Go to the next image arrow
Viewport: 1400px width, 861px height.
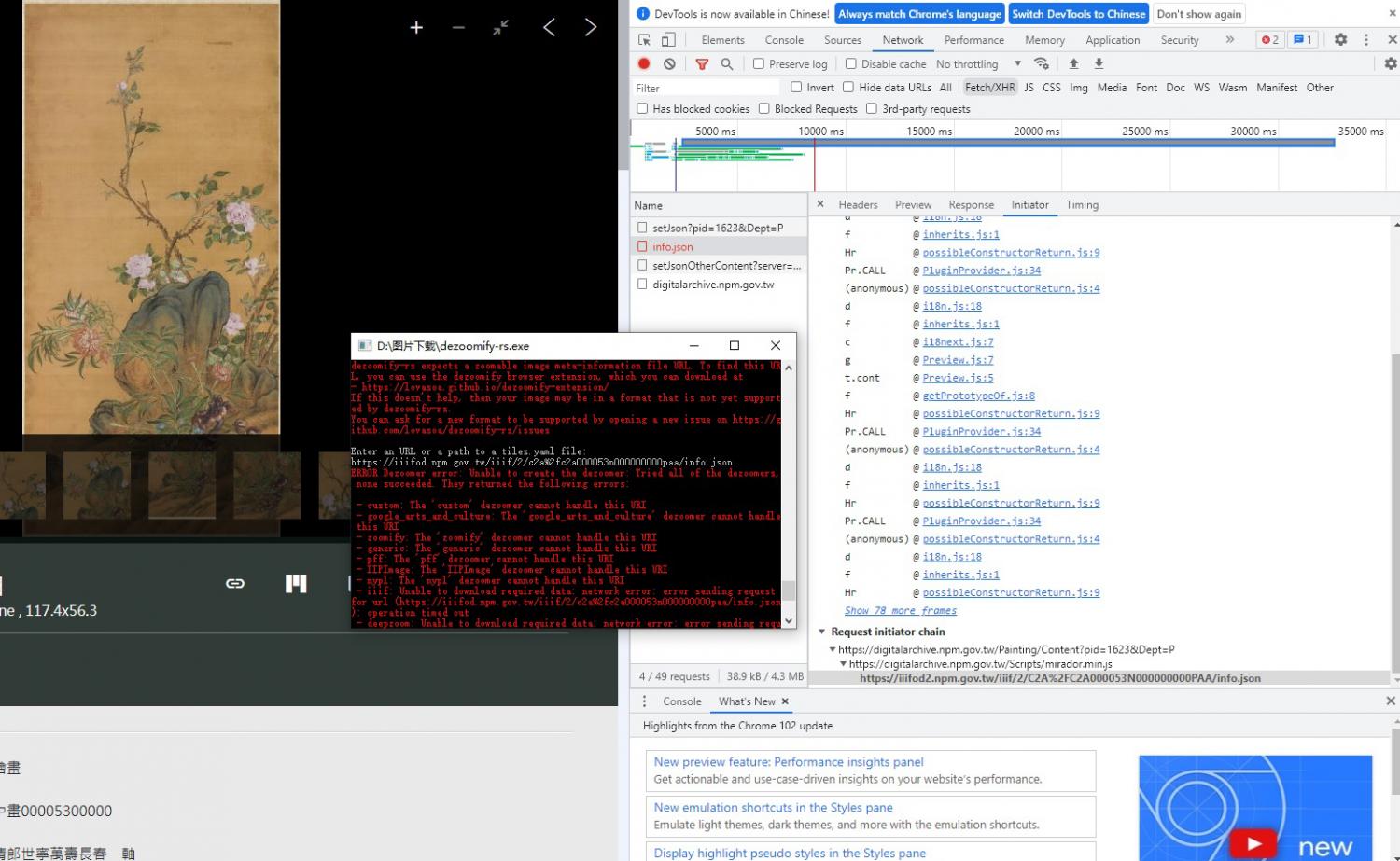[x=591, y=28]
